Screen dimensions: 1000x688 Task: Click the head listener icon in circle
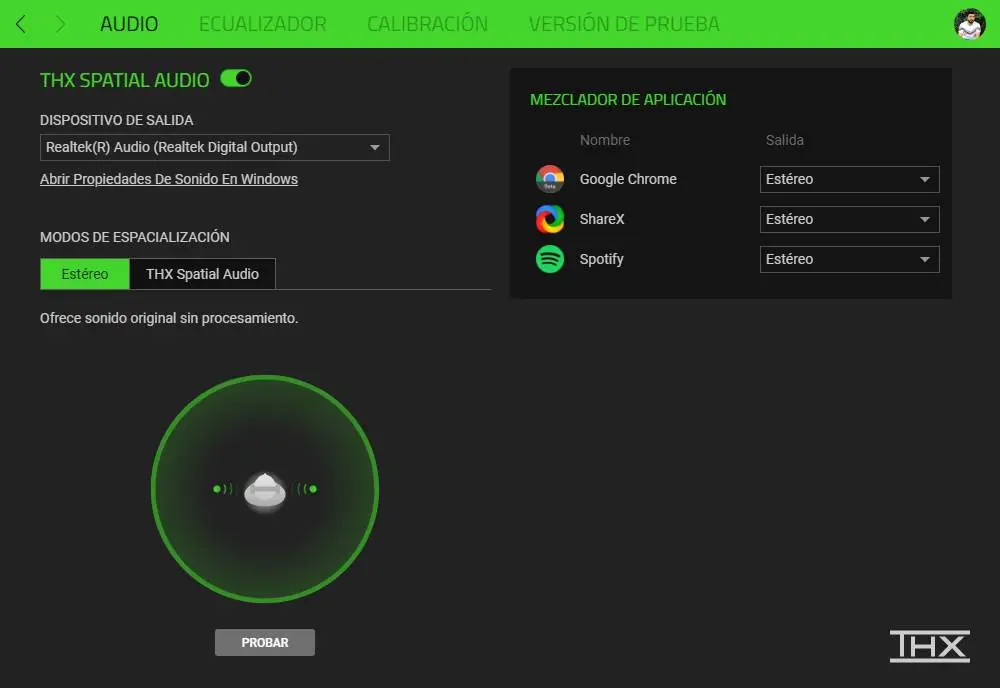pyautogui.click(x=265, y=492)
